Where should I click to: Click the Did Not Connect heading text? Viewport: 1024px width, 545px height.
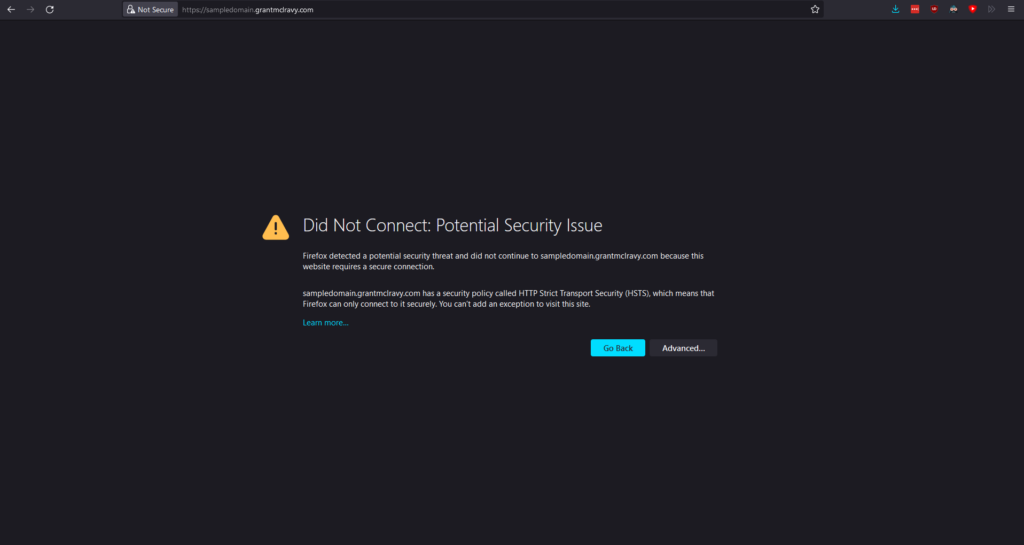point(452,226)
